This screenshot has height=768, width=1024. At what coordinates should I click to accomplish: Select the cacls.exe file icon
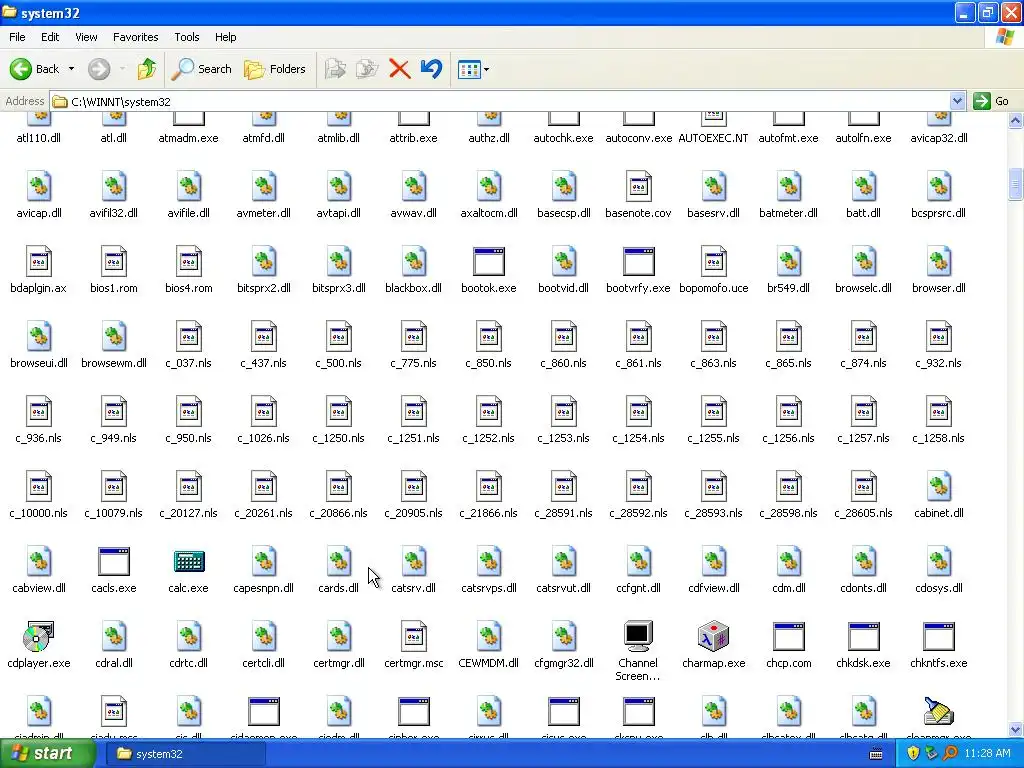click(x=114, y=562)
